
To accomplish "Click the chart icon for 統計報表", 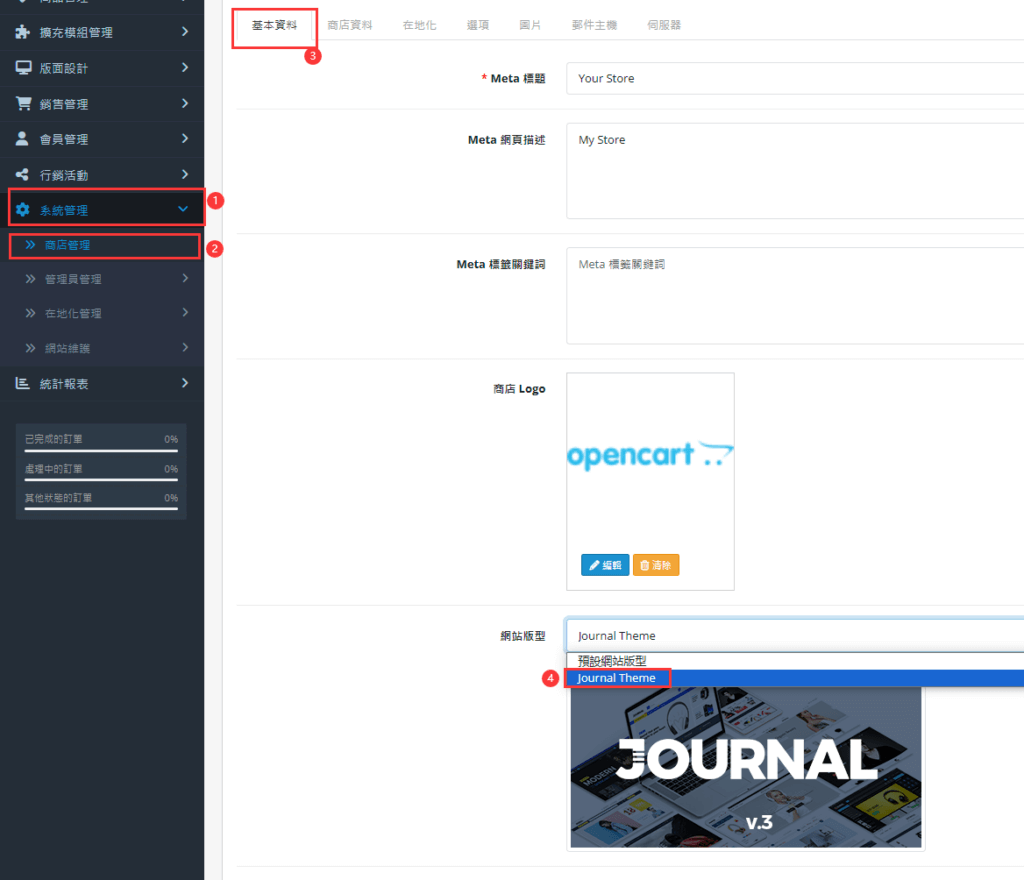I will click(23, 383).
